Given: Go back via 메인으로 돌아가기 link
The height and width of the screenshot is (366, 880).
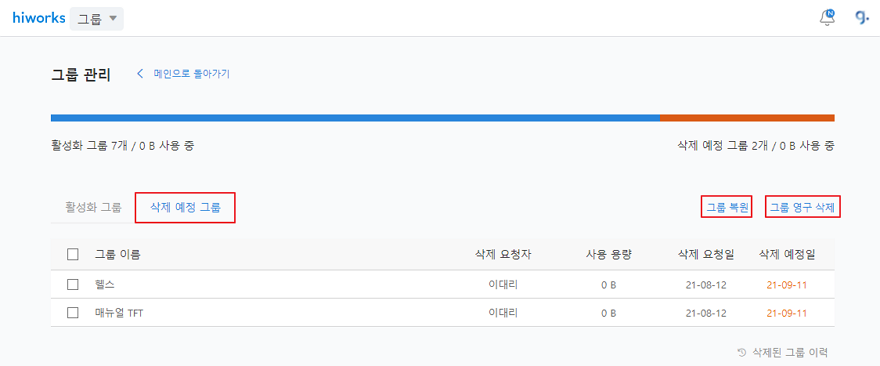Looking at the screenshot, I should click(x=191, y=74).
